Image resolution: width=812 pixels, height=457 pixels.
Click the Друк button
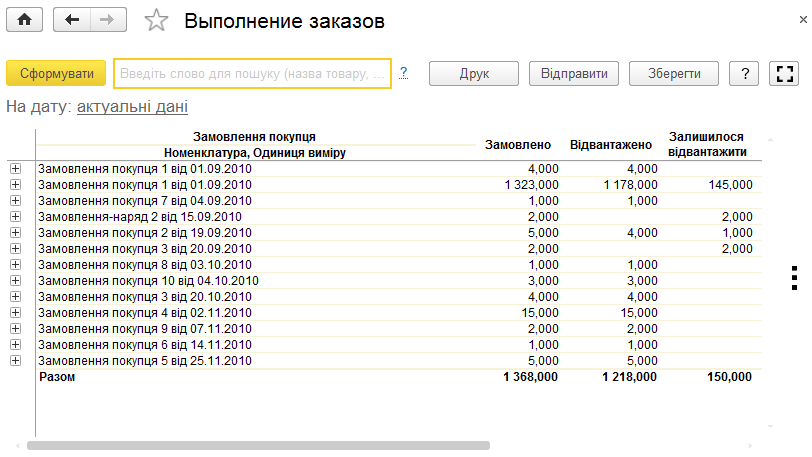point(474,74)
